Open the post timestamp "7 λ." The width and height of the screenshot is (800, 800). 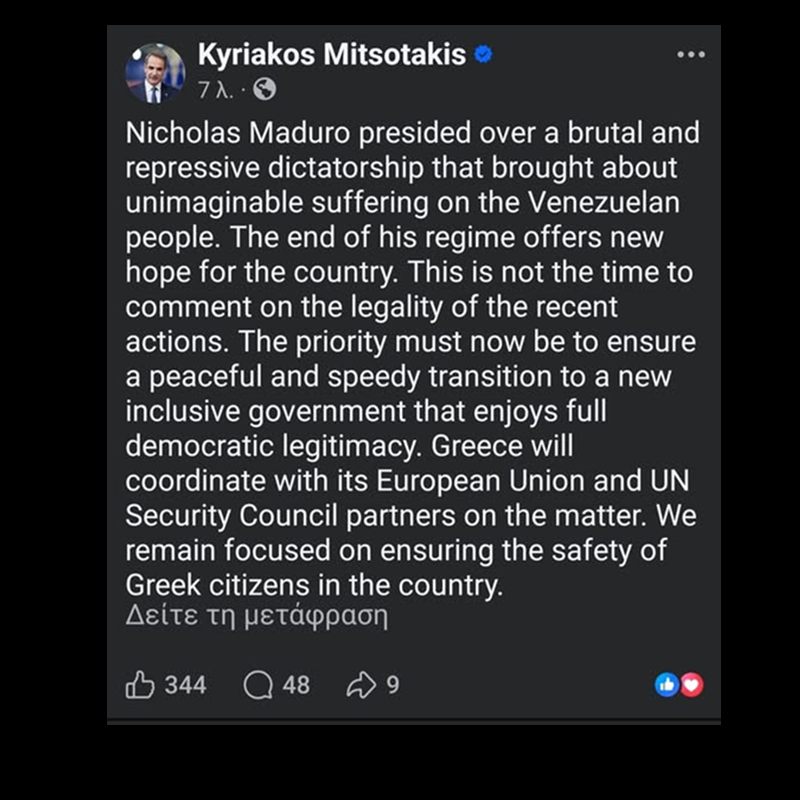215,90
